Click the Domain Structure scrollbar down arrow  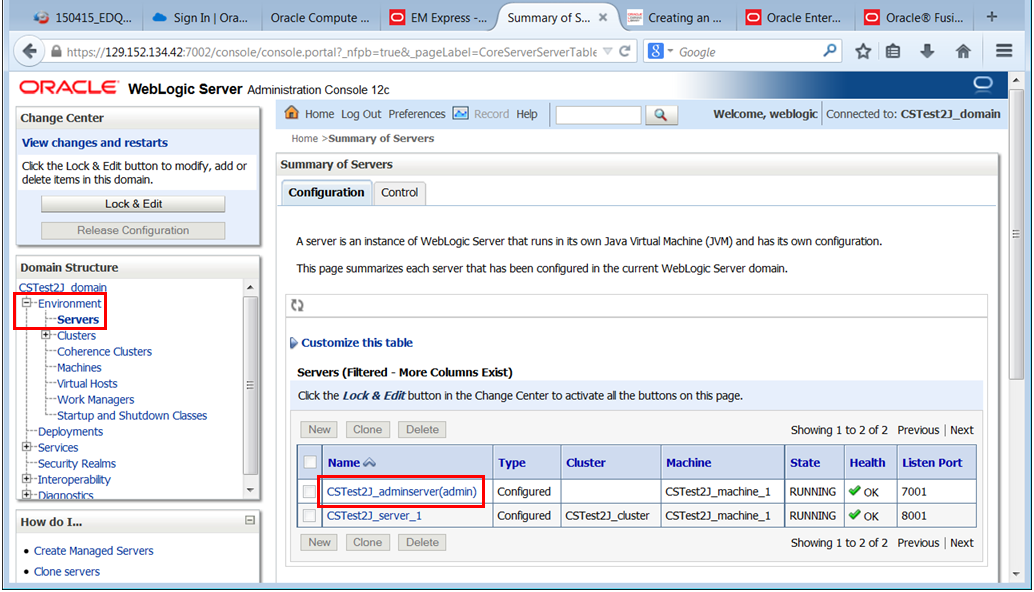tap(250, 490)
